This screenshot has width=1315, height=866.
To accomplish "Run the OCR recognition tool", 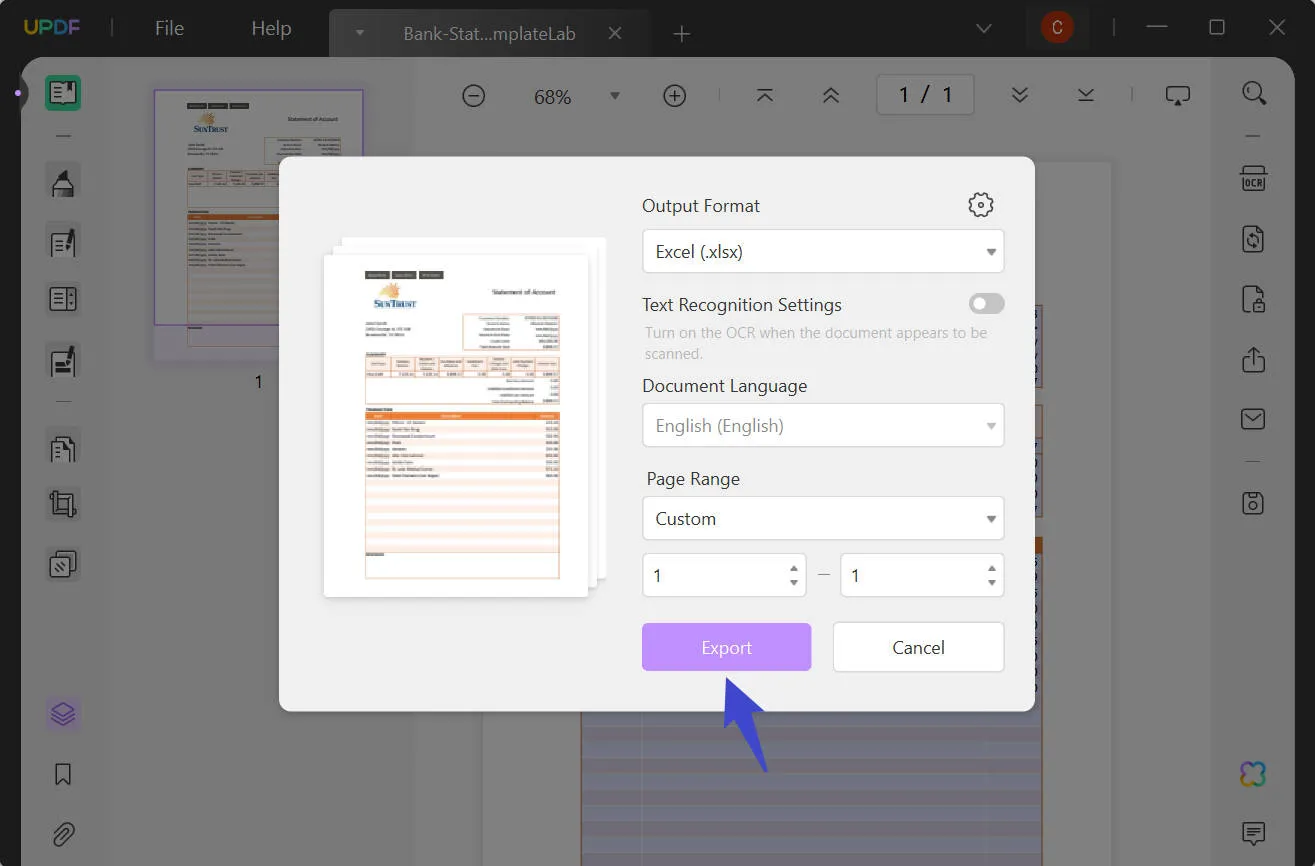I will [x=1253, y=179].
